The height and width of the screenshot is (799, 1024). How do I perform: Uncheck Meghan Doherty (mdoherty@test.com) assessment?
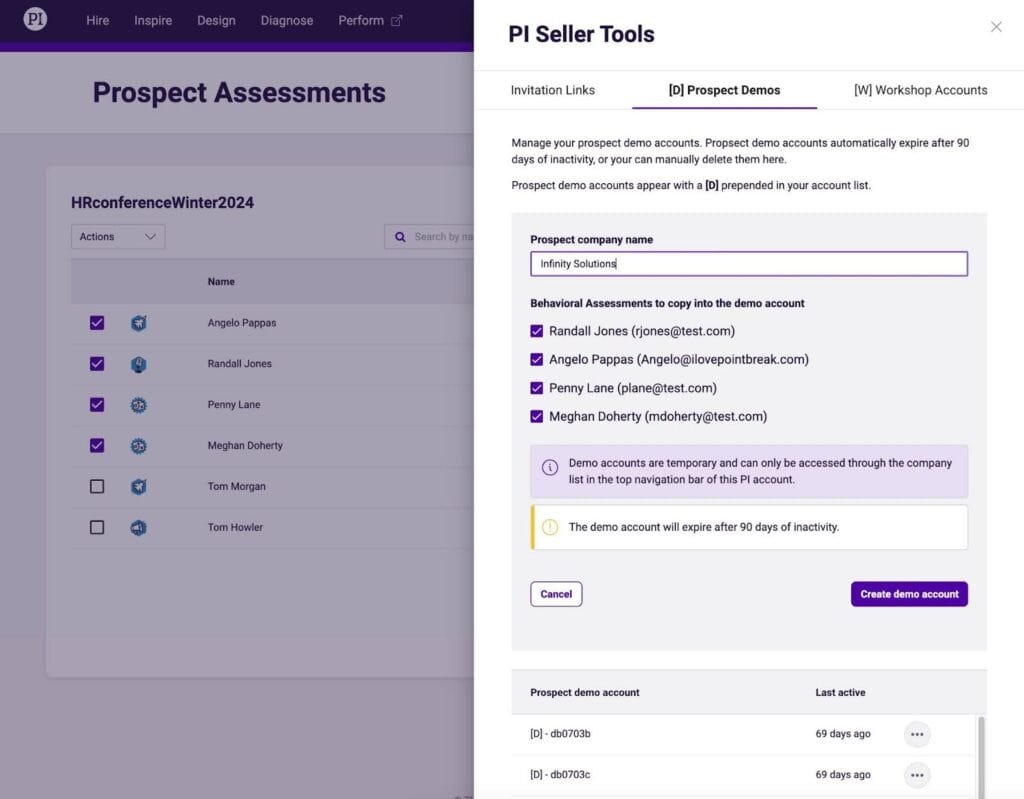(x=537, y=416)
